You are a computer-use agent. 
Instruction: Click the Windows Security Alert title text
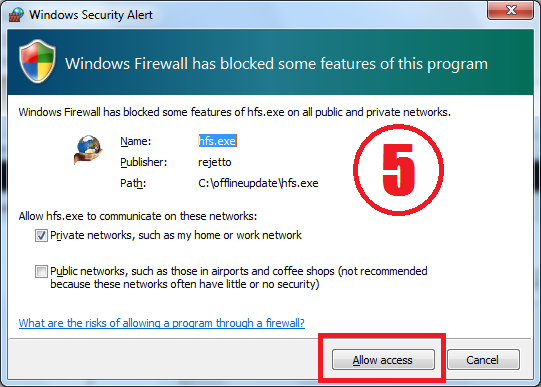(91, 15)
